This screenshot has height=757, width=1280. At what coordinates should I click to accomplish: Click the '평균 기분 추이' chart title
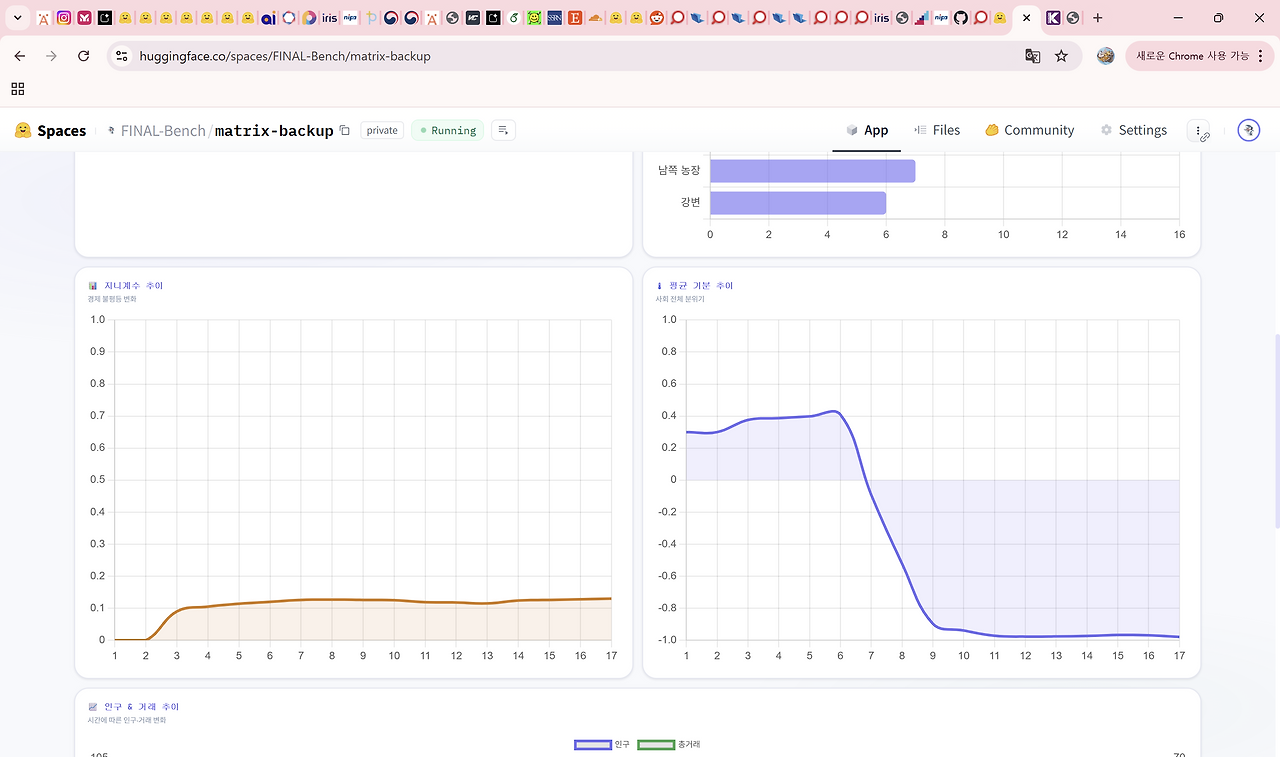point(701,286)
